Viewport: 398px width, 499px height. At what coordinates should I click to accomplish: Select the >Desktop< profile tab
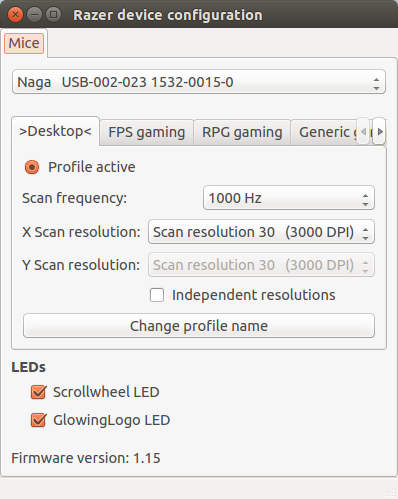pyautogui.click(x=55, y=131)
